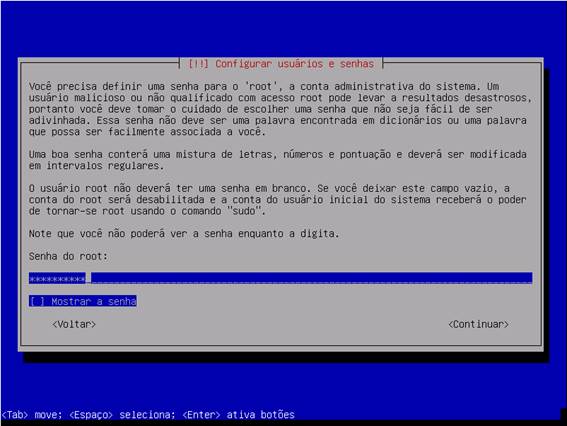
Task: Click the right end of the password field
Action: [x=529, y=278]
